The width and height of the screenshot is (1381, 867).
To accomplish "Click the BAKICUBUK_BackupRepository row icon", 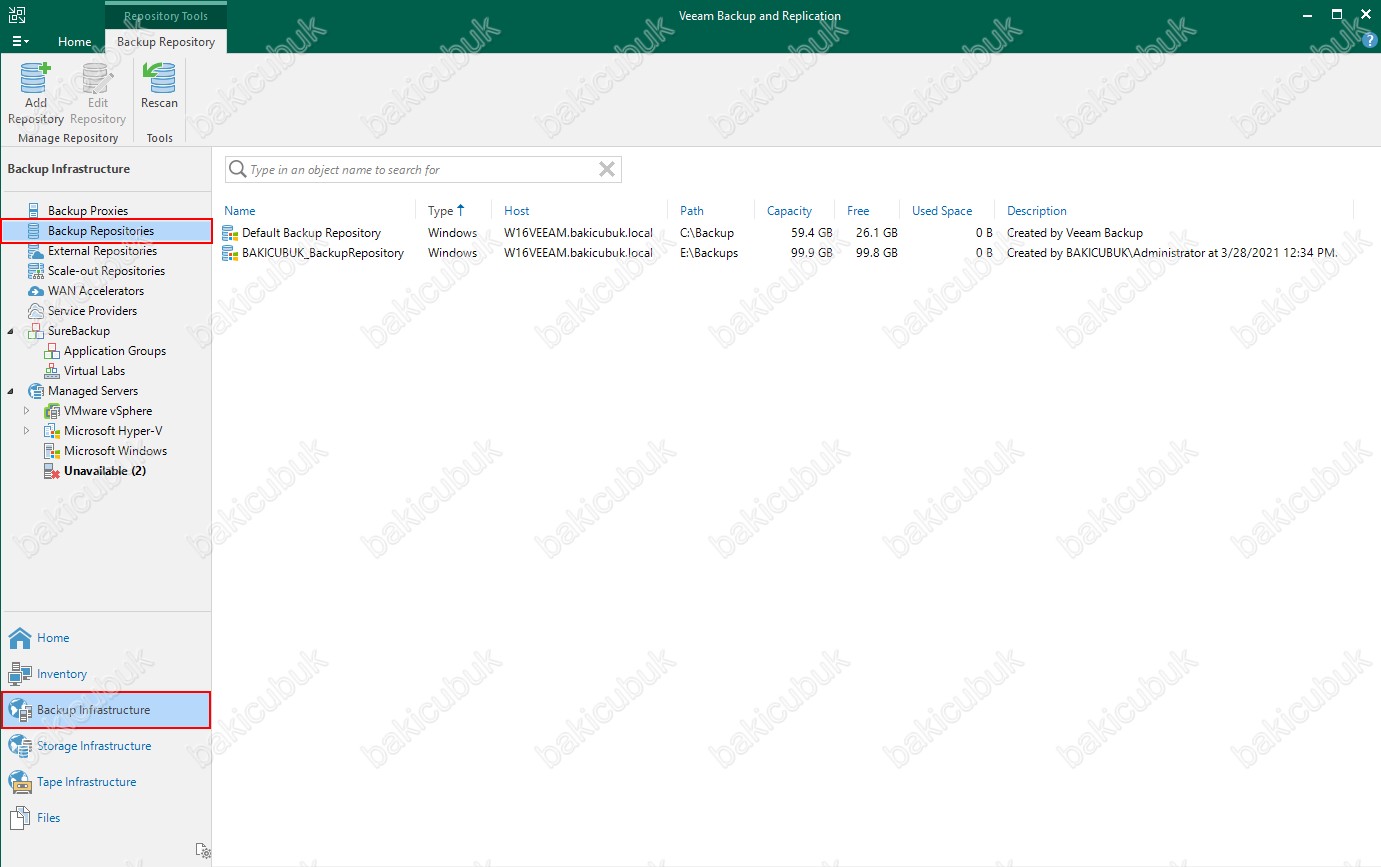I will (x=231, y=253).
